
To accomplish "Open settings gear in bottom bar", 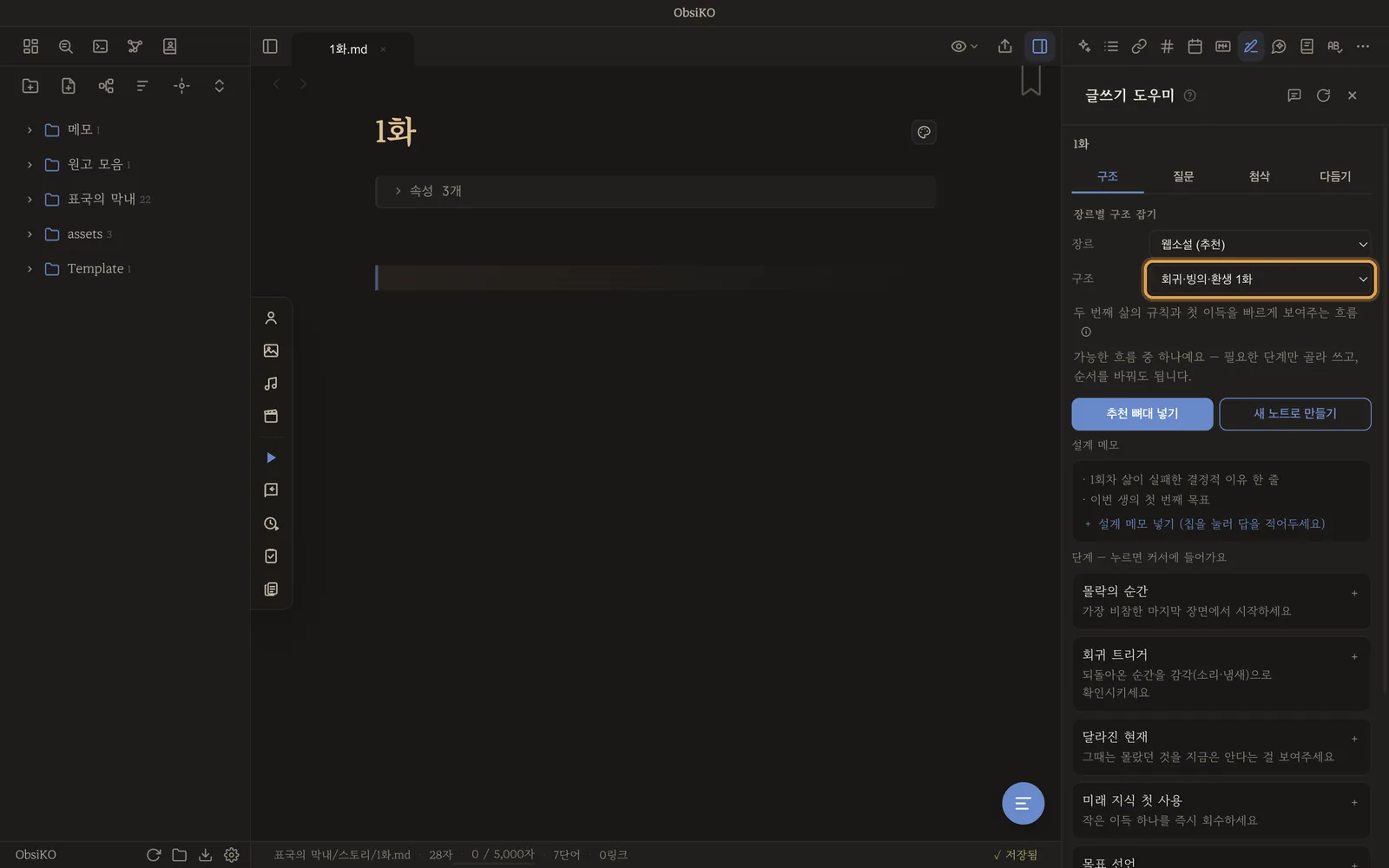I will click(x=231, y=855).
